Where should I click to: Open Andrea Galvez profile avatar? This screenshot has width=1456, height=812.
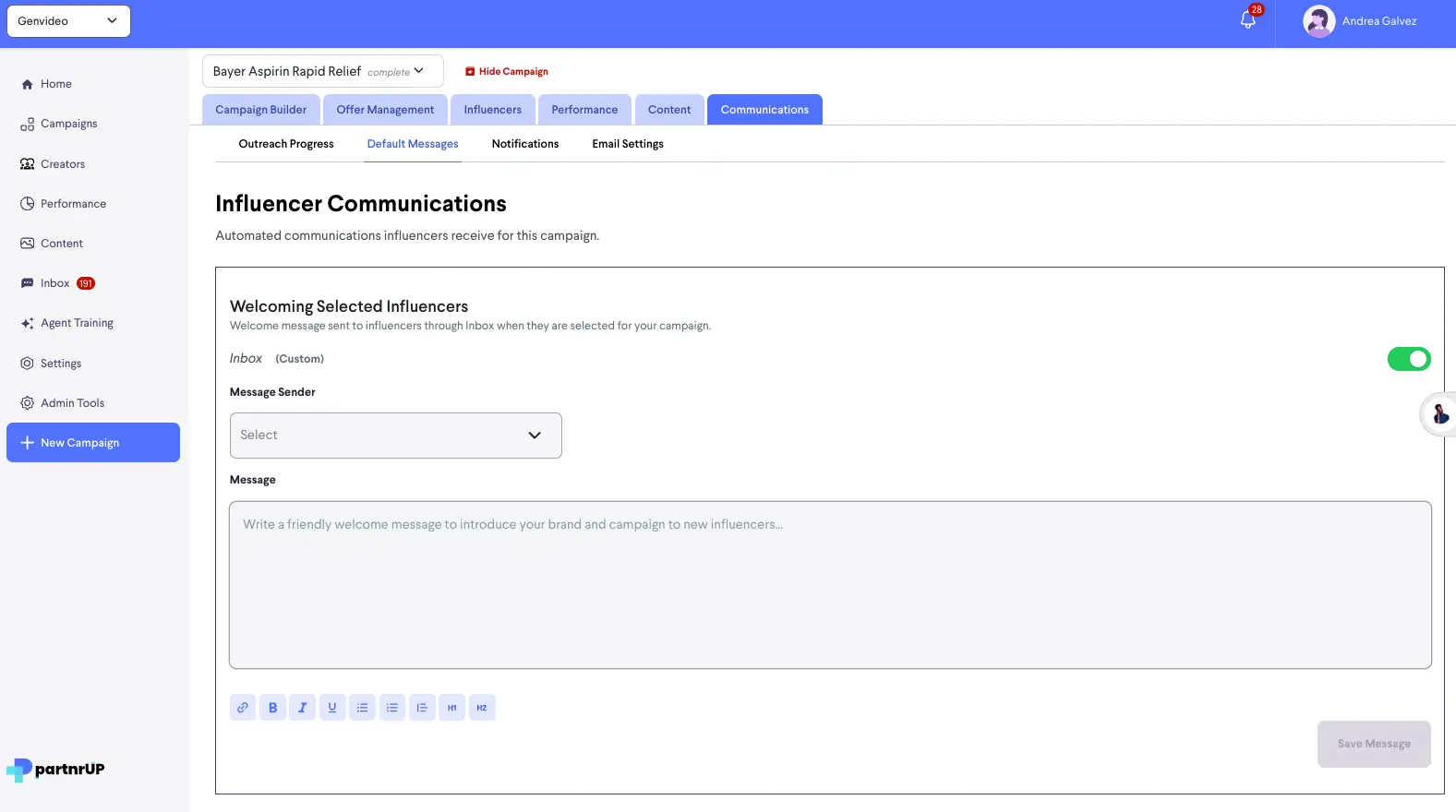[x=1318, y=21]
